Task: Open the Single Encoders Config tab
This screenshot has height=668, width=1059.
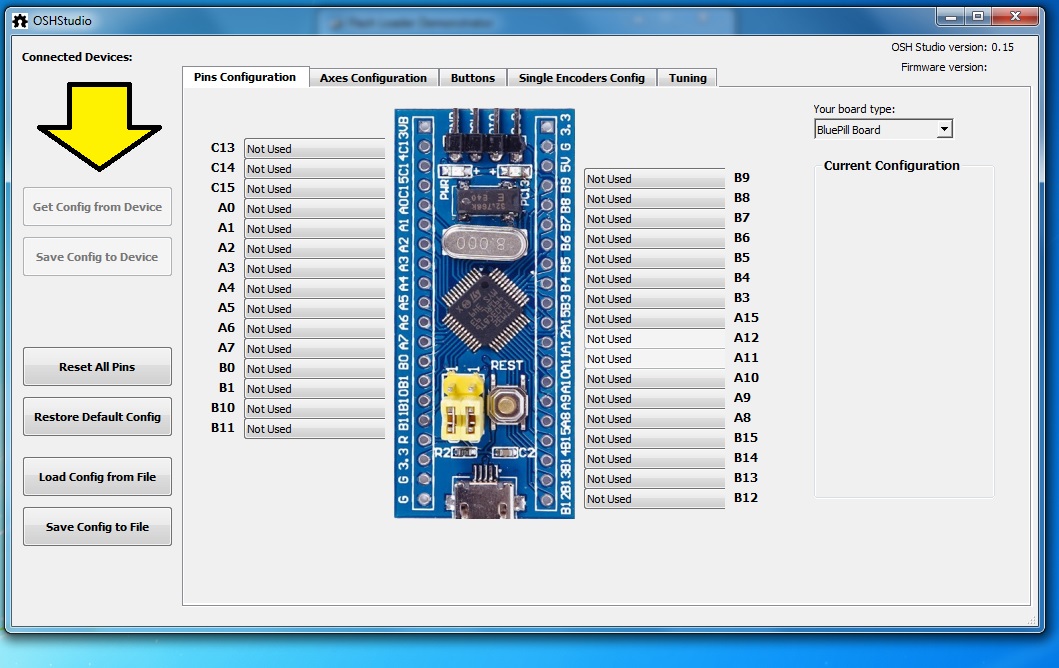Action: point(581,78)
